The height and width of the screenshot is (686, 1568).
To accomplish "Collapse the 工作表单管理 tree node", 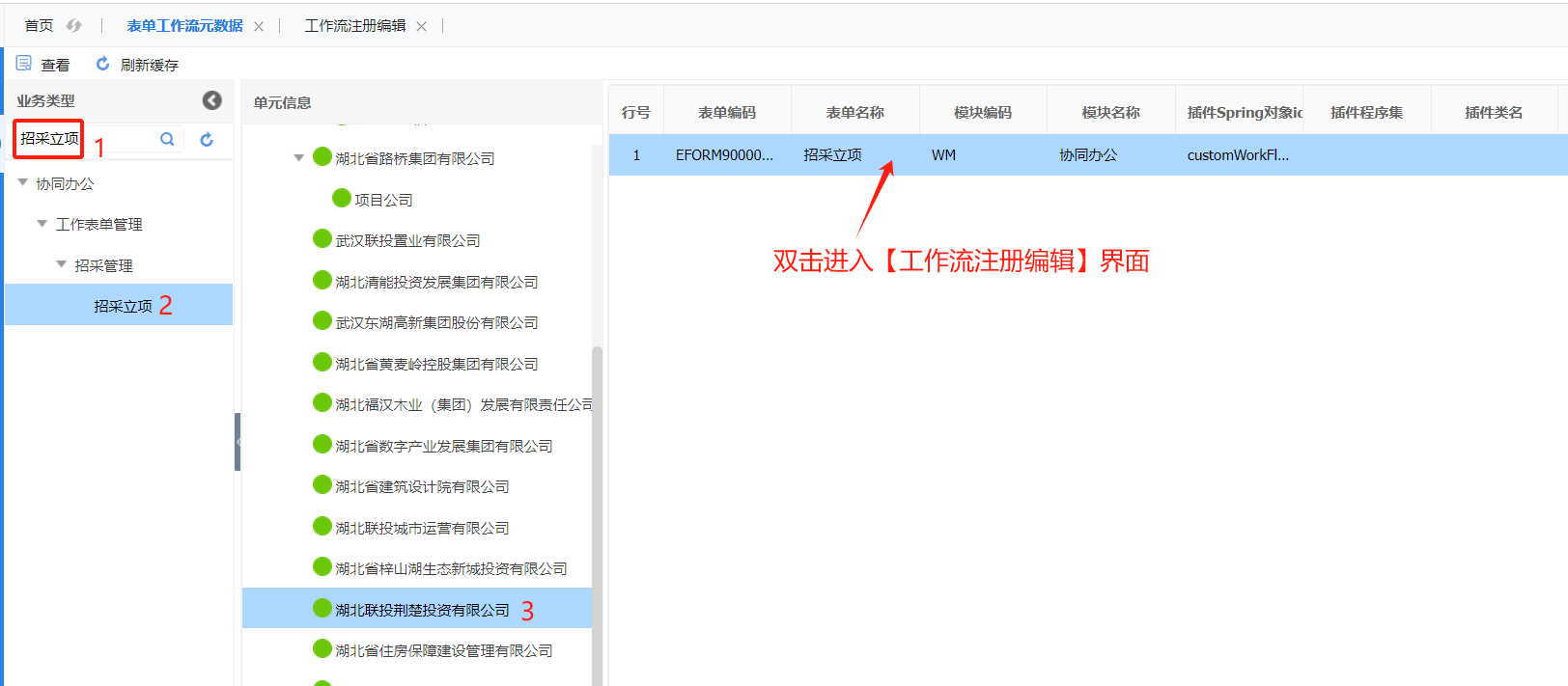I will (x=42, y=223).
